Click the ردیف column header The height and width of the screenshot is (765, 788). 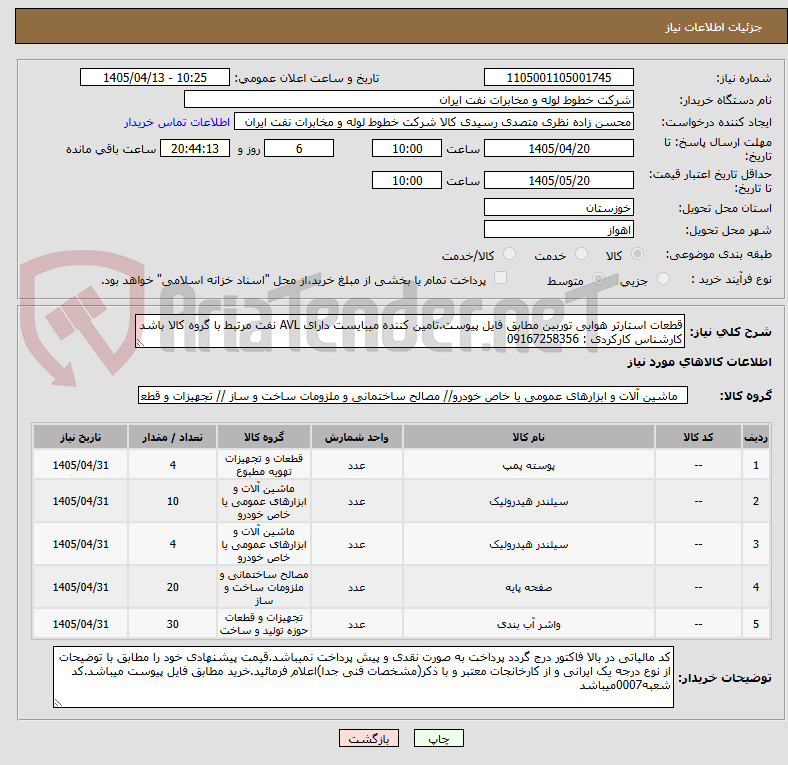pos(756,437)
